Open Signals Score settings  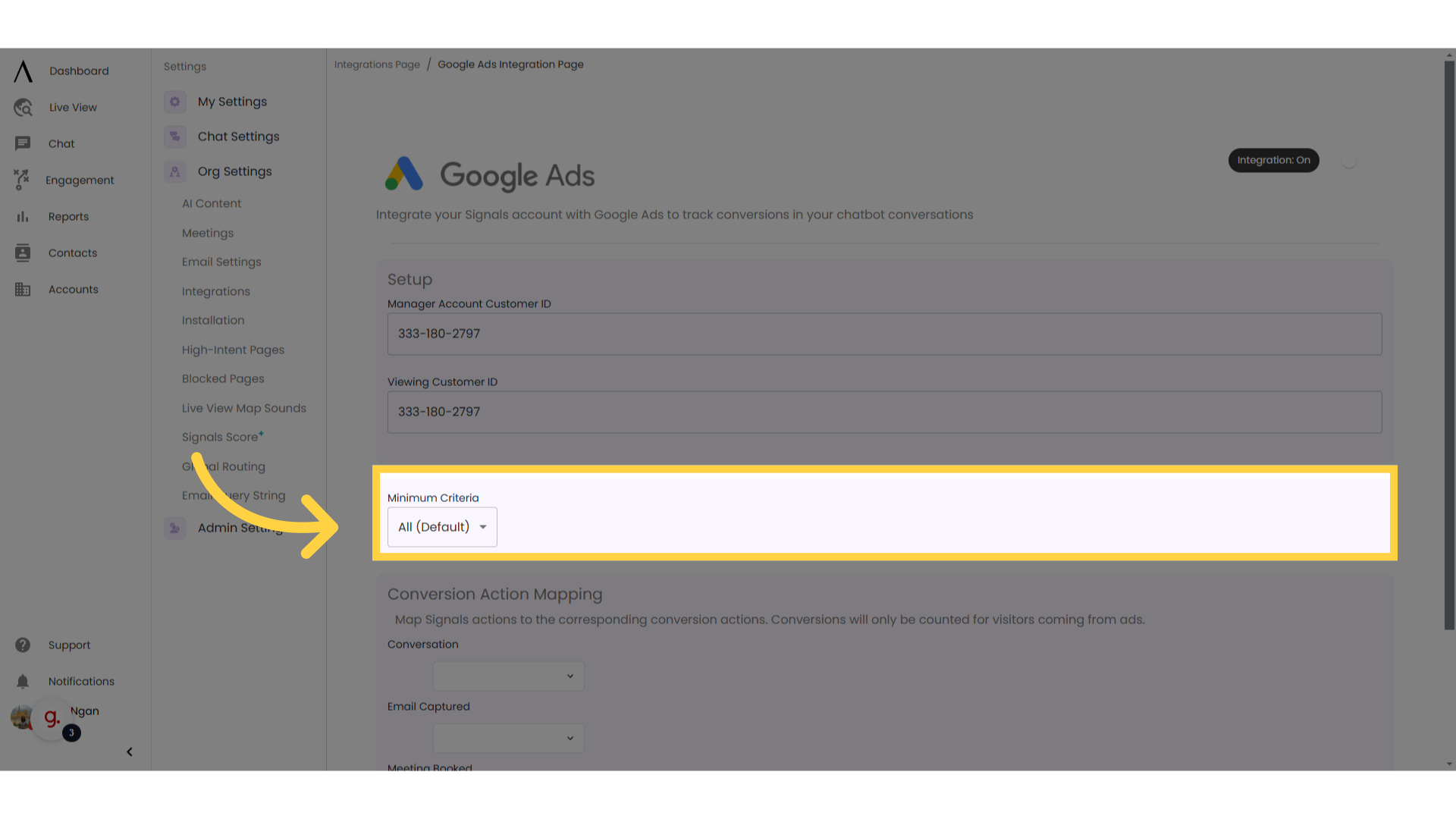click(222, 437)
